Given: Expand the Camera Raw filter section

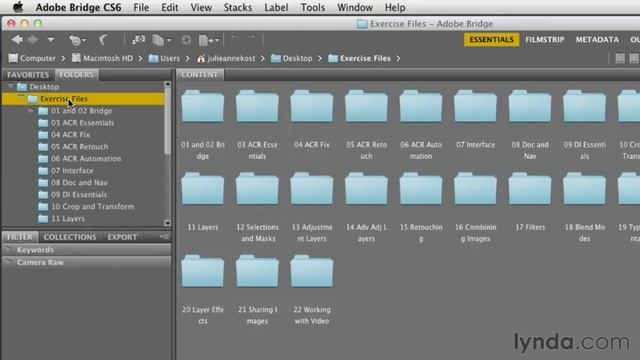Looking at the screenshot, I should 8,262.
